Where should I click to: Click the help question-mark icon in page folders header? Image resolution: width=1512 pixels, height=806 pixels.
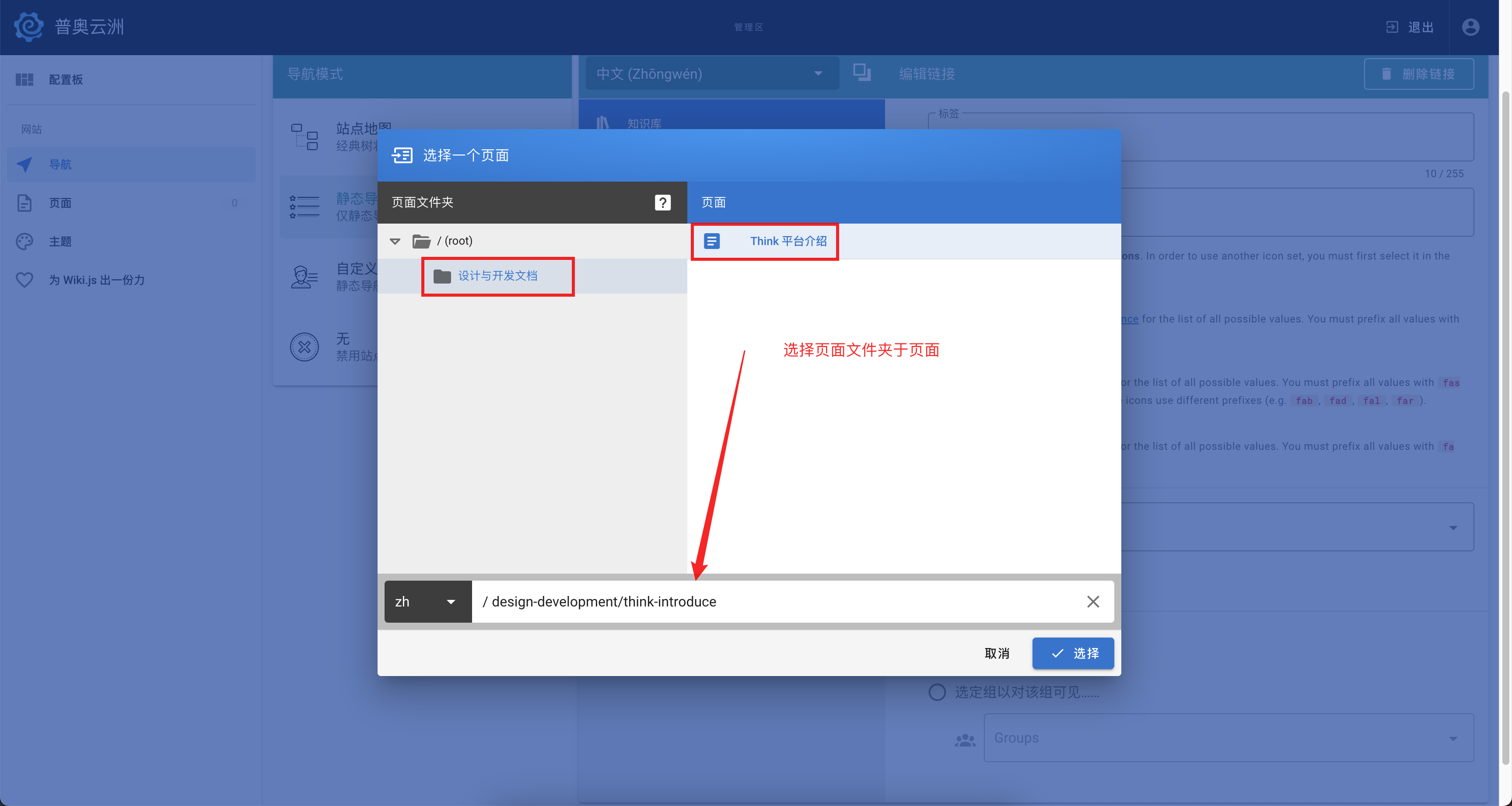click(662, 203)
